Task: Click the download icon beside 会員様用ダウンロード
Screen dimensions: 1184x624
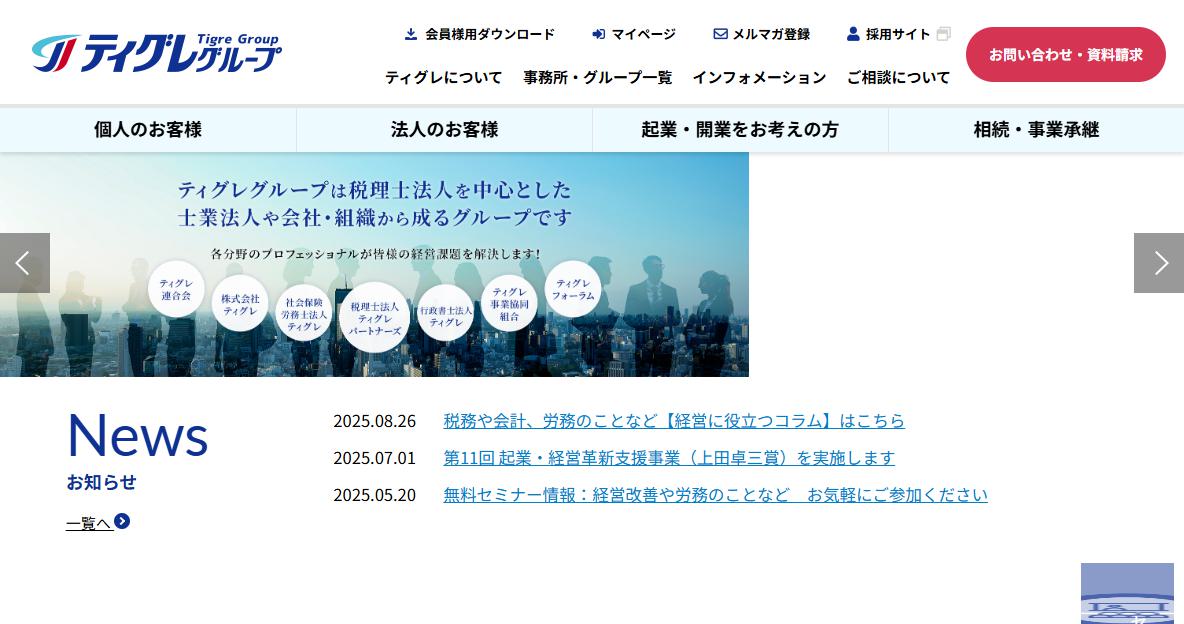Action: pyautogui.click(x=411, y=34)
